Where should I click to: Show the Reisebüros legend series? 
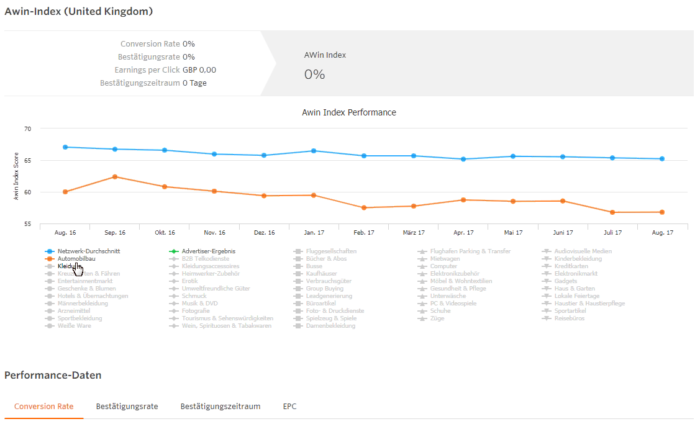click(563, 319)
